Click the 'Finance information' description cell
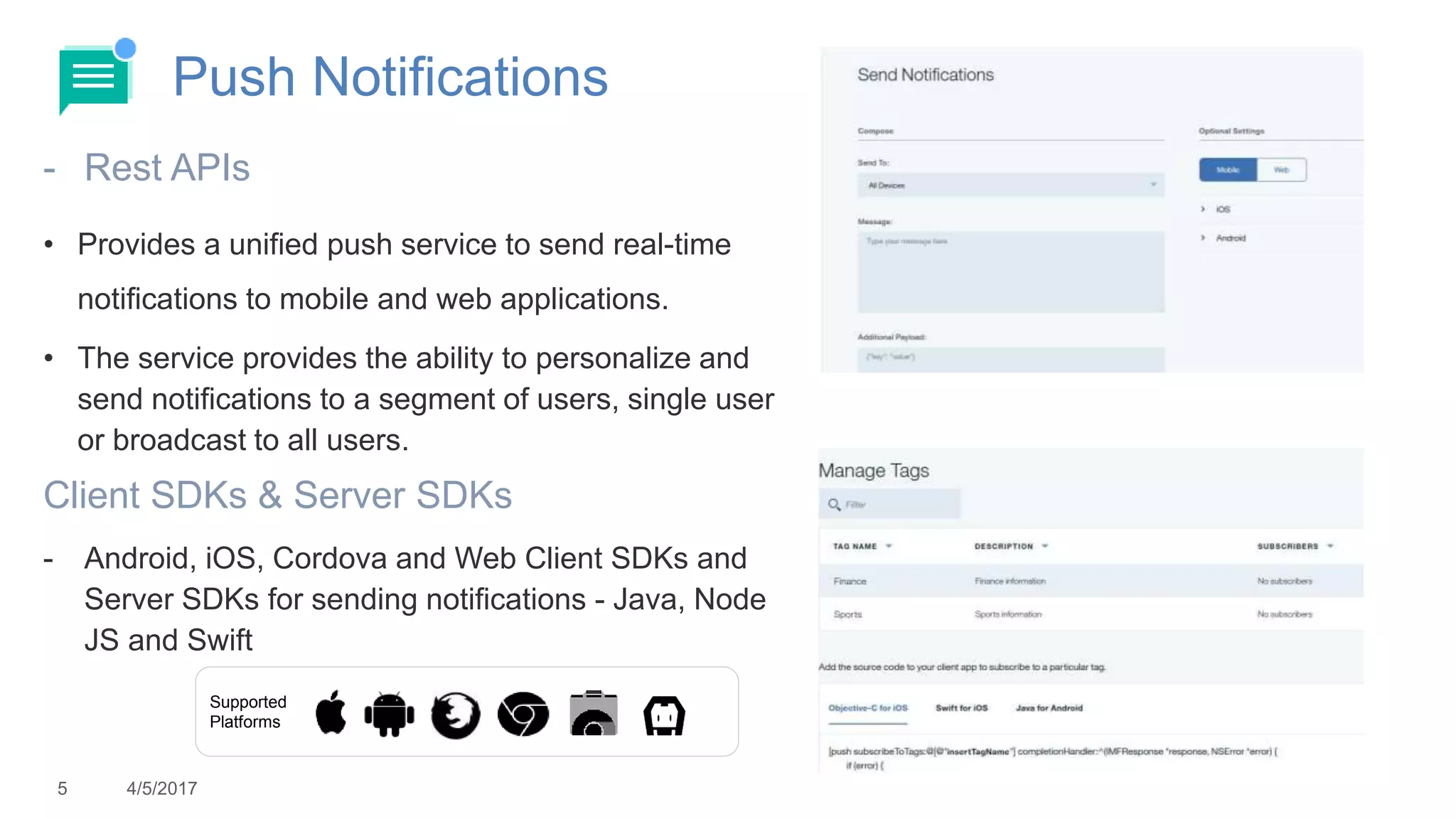The height and width of the screenshot is (819, 1456). tap(1010, 581)
